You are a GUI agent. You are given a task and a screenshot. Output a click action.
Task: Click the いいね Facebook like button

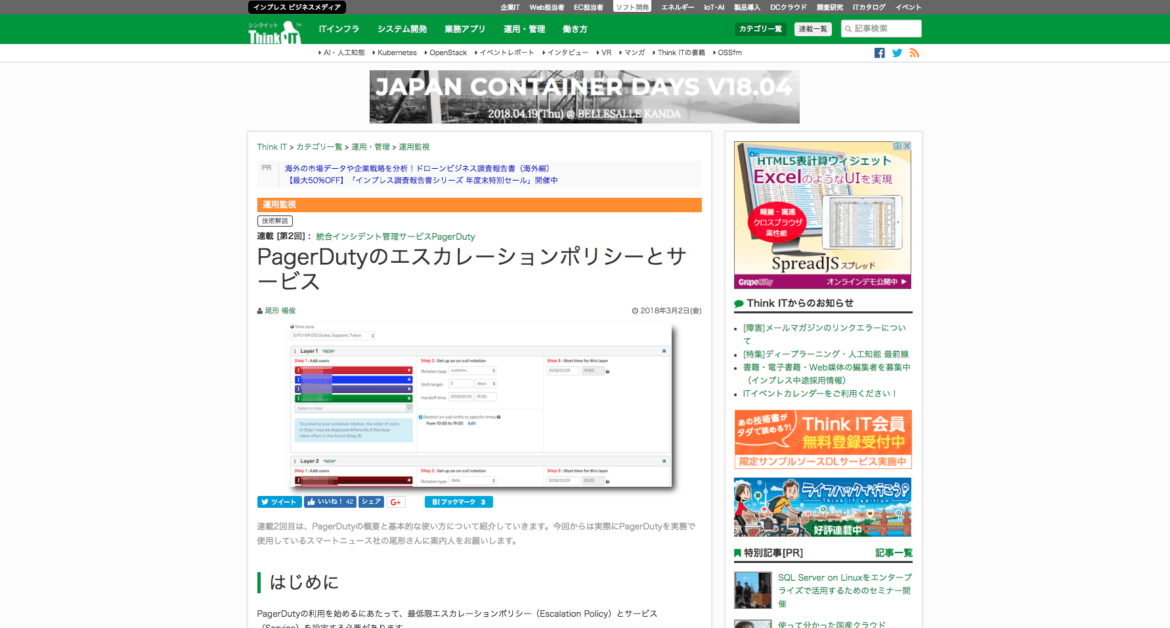pyautogui.click(x=329, y=502)
